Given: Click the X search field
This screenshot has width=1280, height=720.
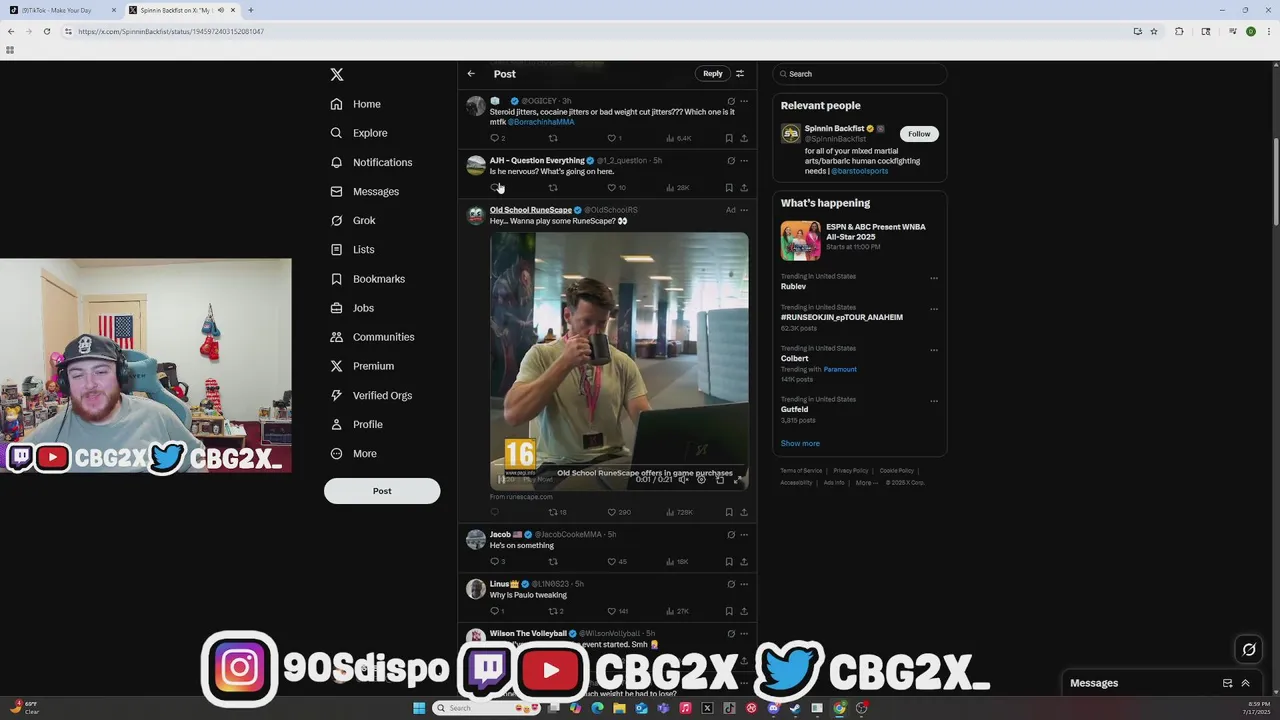Looking at the screenshot, I should pyautogui.click(x=859, y=74).
